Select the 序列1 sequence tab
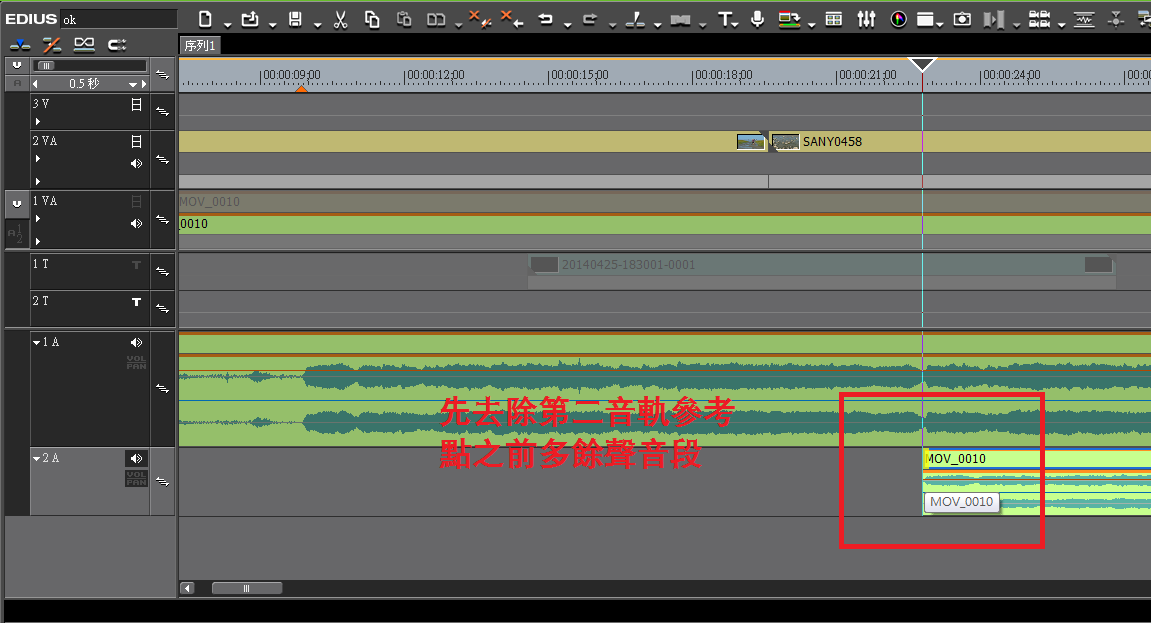This screenshot has height=623, width=1151. pos(200,45)
